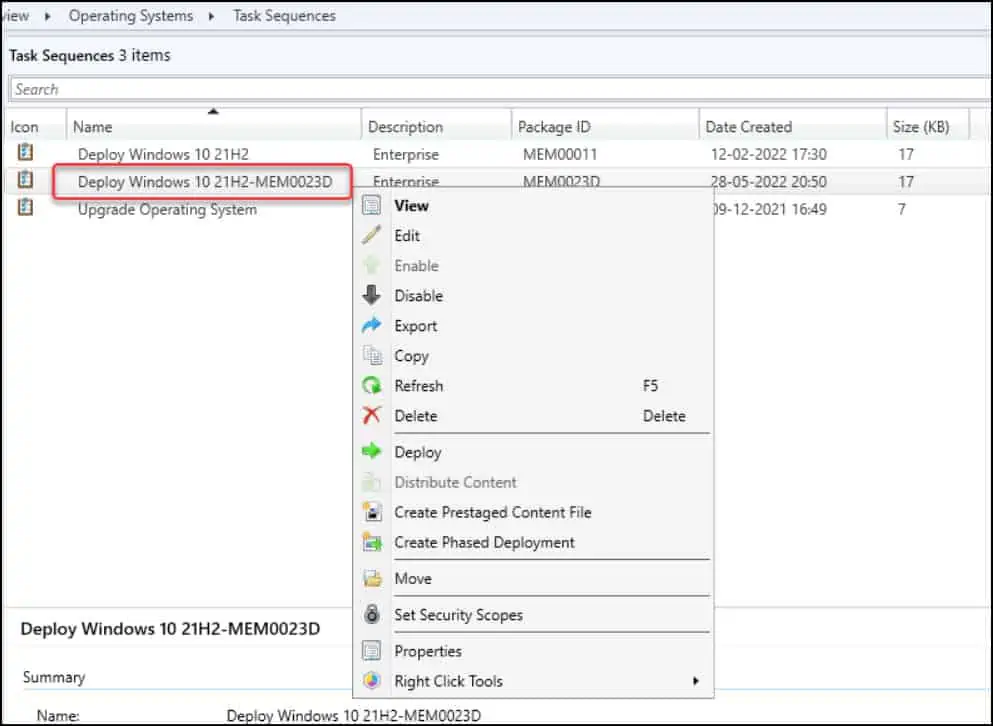Click the Create Prestaged Content File icon
The image size is (993, 726).
372,512
